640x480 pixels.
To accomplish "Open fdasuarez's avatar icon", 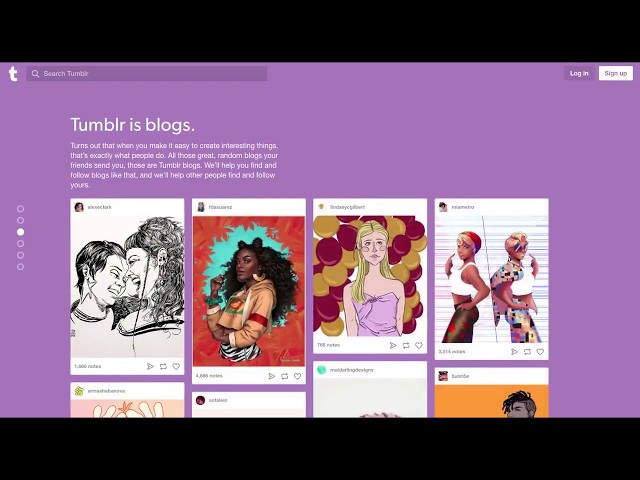I will 200,207.
